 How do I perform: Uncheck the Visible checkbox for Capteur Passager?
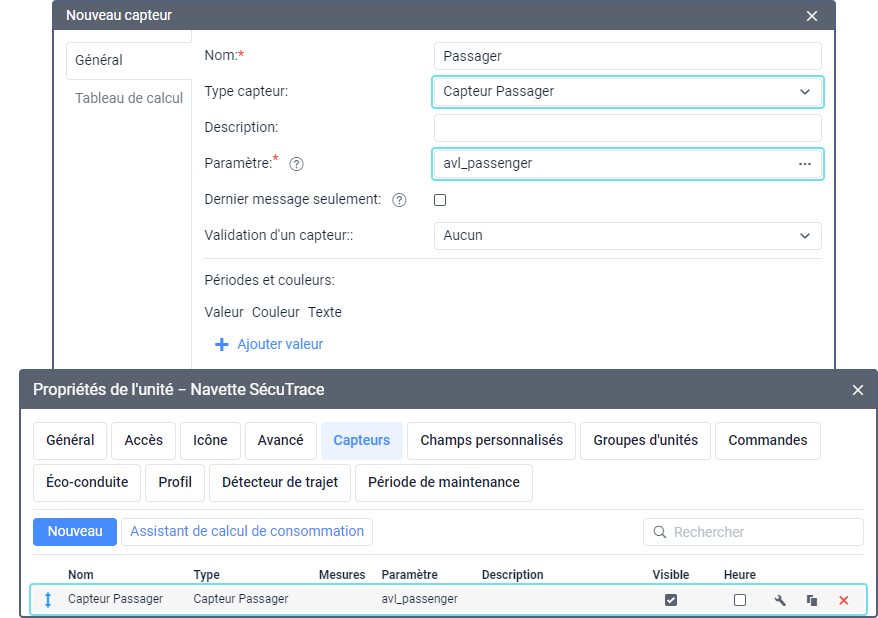pyautogui.click(x=671, y=600)
